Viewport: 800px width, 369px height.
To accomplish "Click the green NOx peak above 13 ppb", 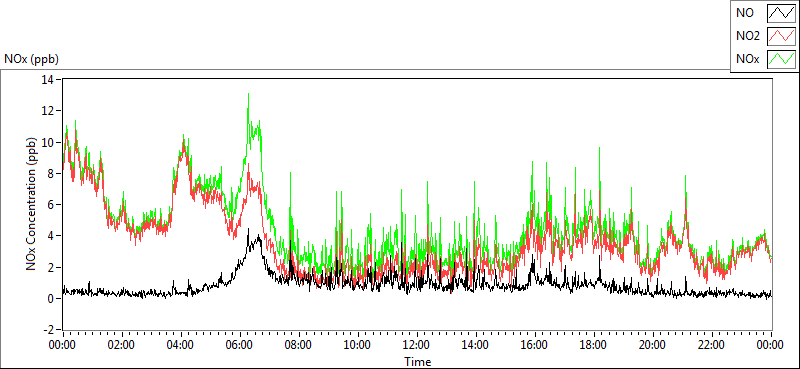I will tap(248, 94).
